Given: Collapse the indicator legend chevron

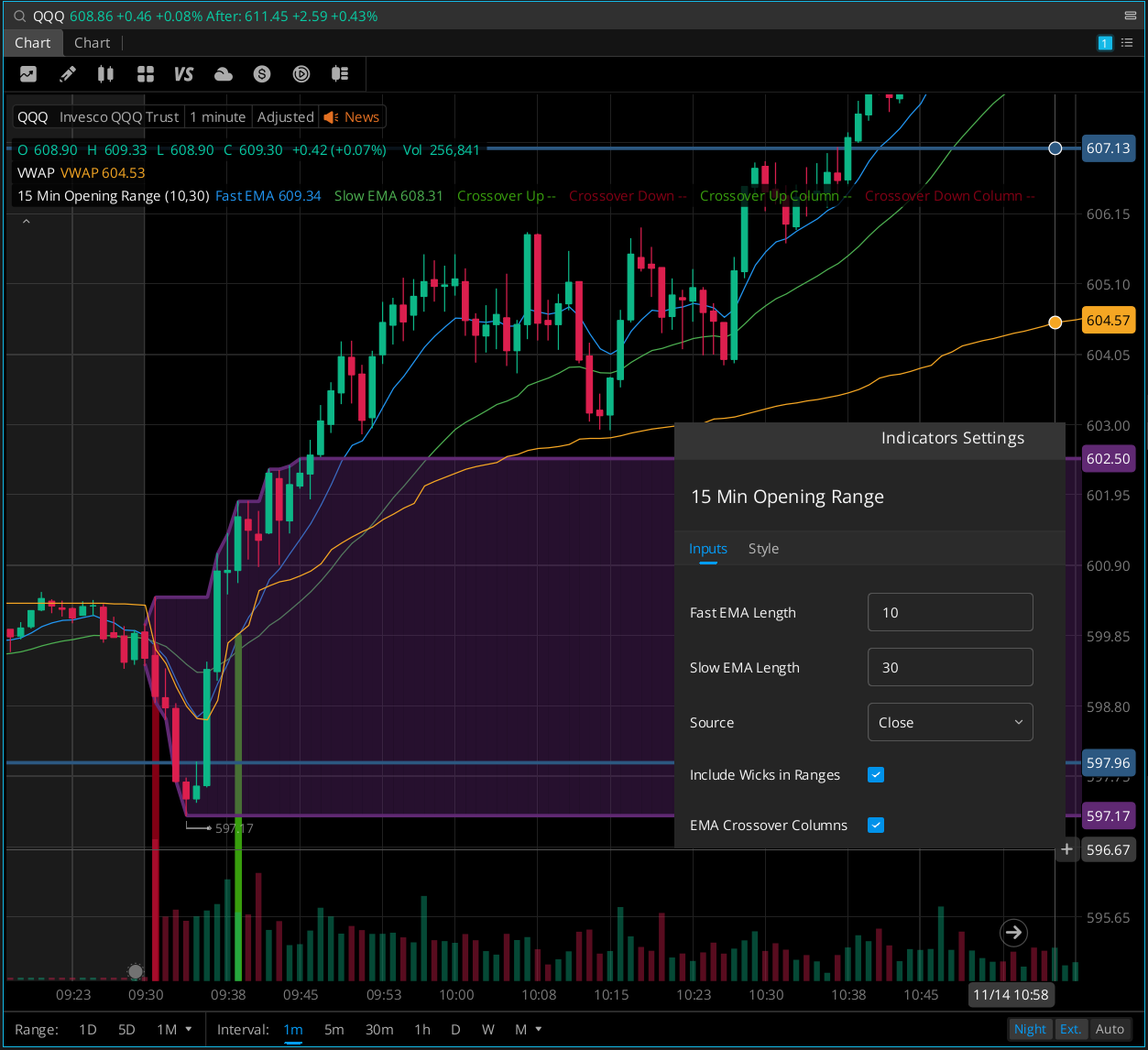Looking at the screenshot, I should (x=26, y=222).
